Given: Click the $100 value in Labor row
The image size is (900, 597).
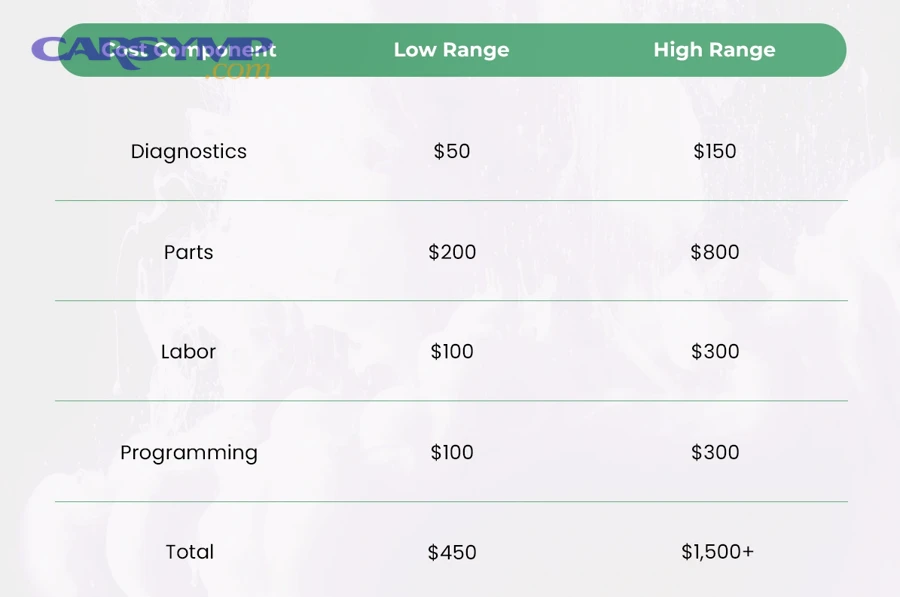Looking at the screenshot, I should click(x=452, y=352).
